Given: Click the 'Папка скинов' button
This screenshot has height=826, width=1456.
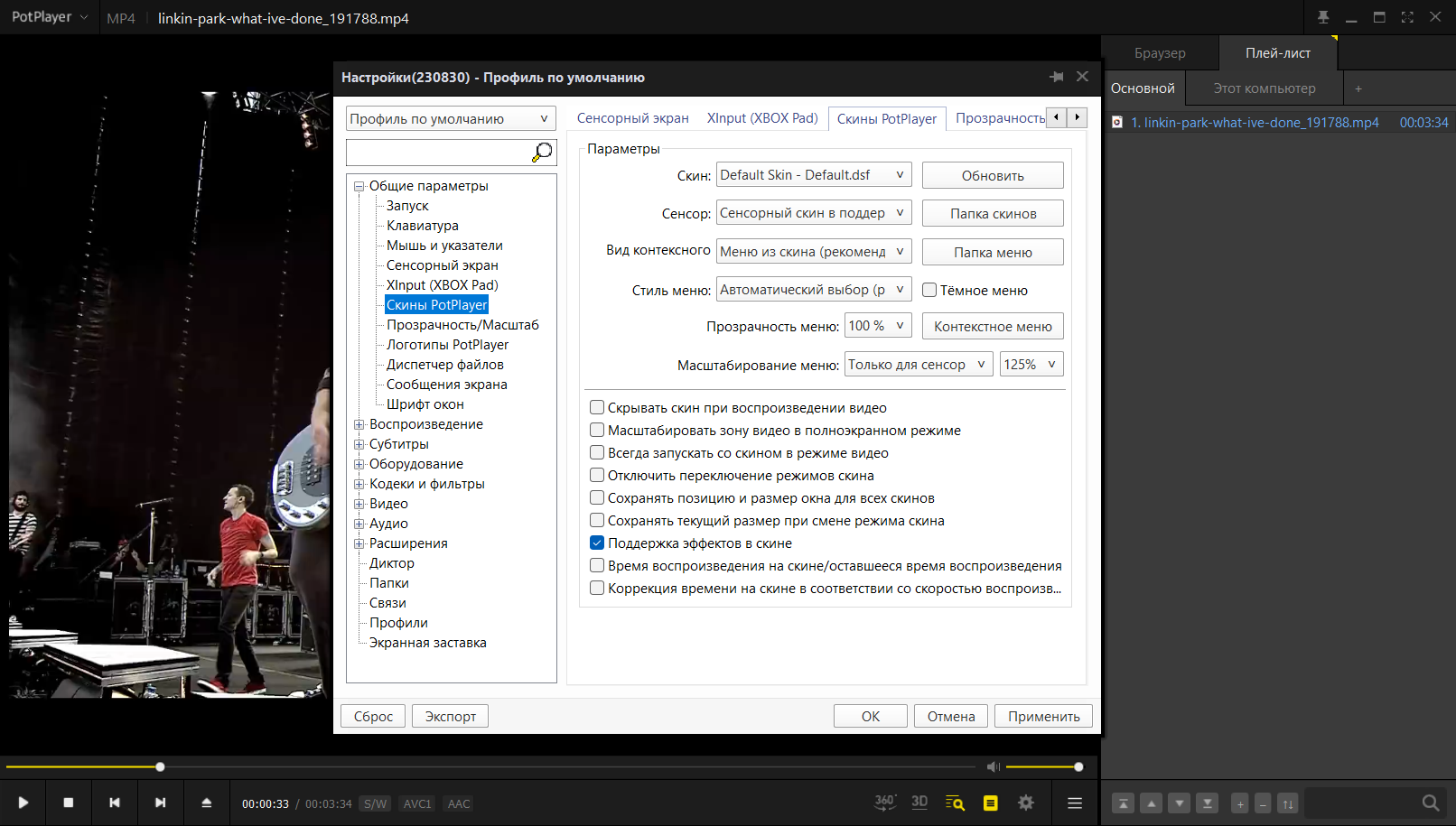Looking at the screenshot, I should [993, 214].
